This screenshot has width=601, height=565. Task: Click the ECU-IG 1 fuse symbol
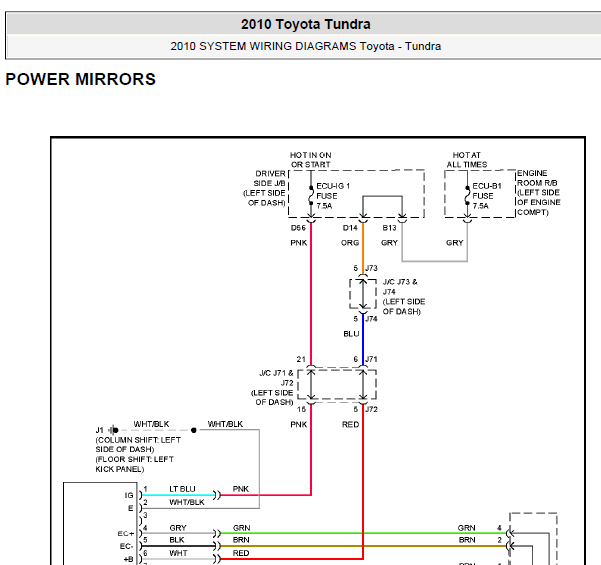[311, 195]
